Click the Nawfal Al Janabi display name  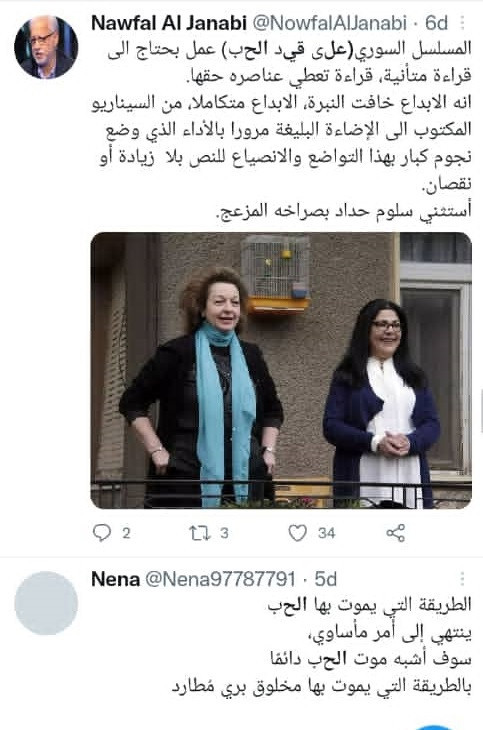tap(169, 22)
